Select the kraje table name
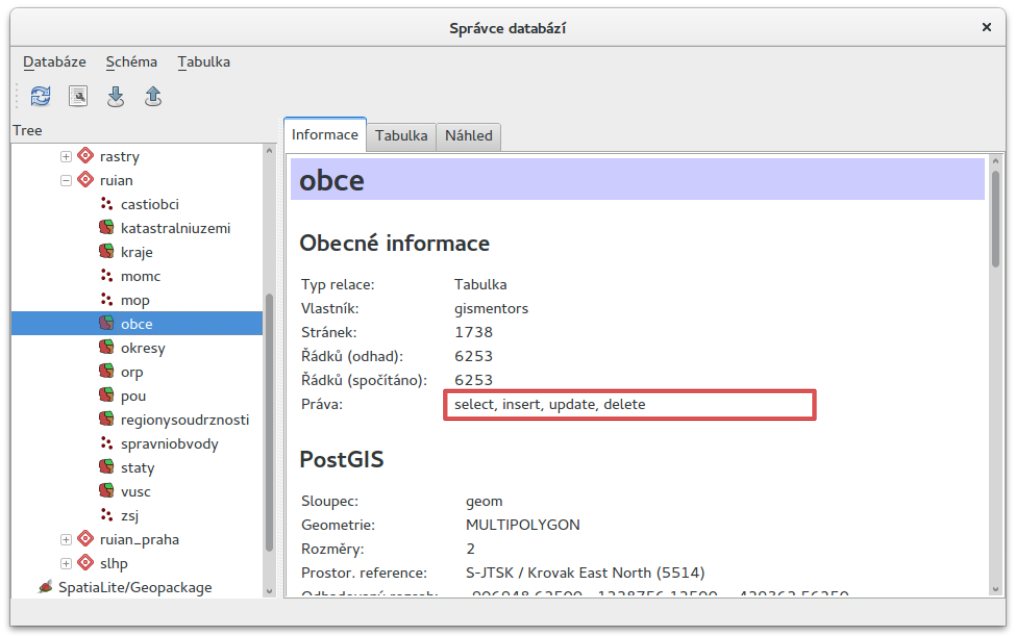1016x636 pixels. coord(137,252)
